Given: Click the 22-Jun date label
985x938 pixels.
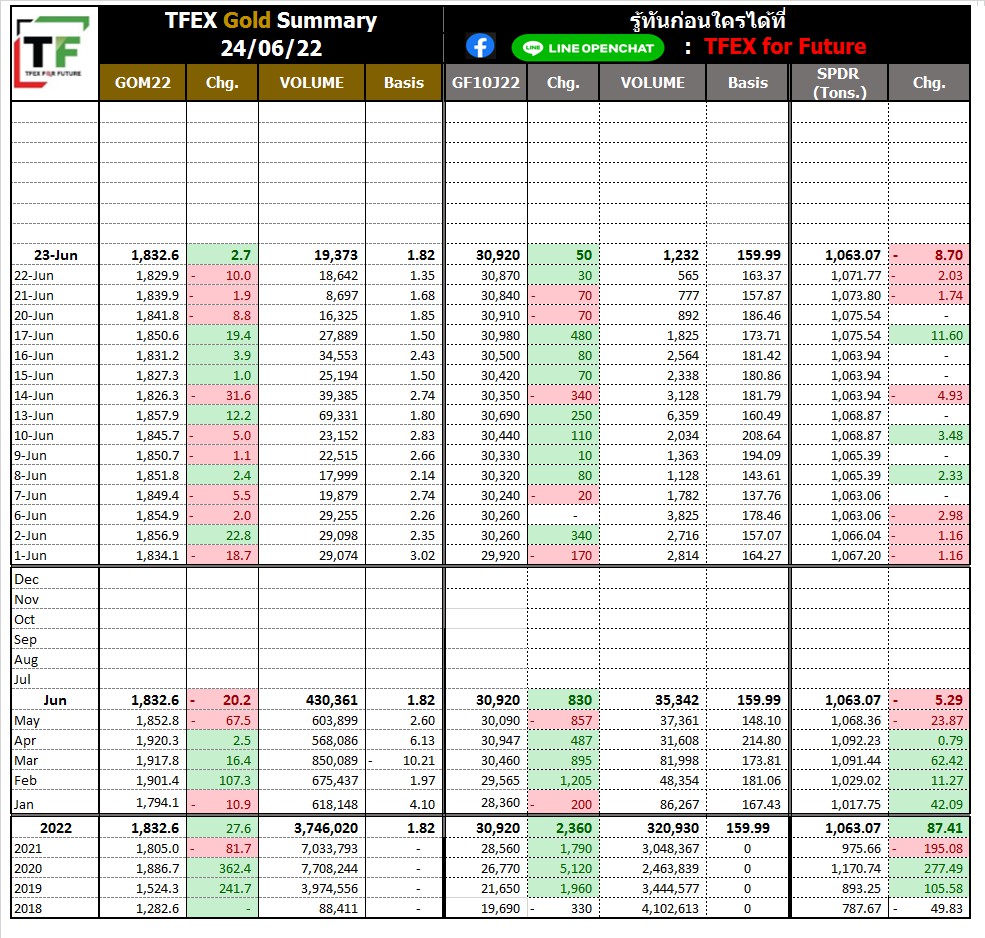Looking at the screenshot, I should [34, 275].
